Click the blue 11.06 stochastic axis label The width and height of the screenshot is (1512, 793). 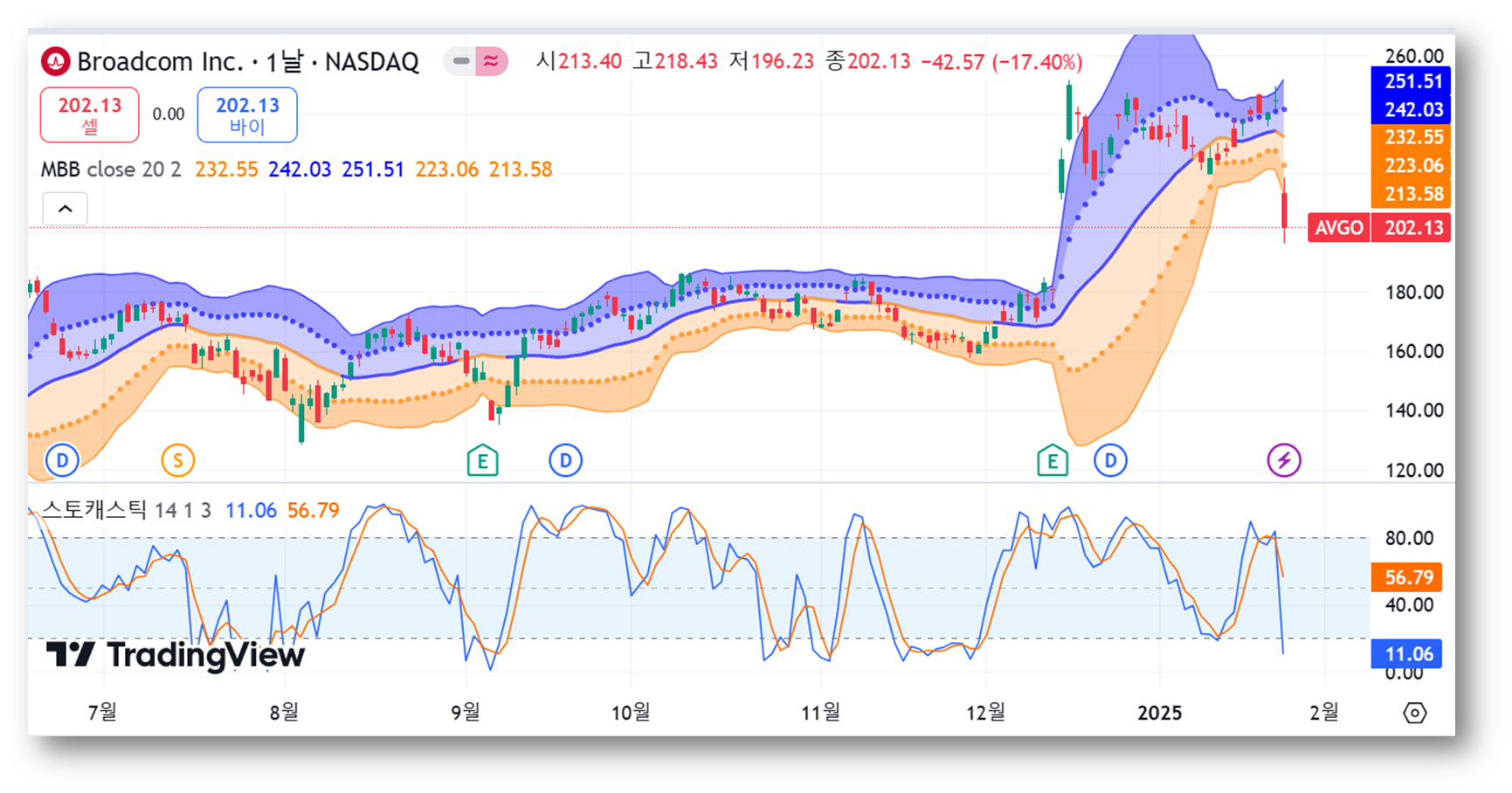click(x=1407, y=654)
